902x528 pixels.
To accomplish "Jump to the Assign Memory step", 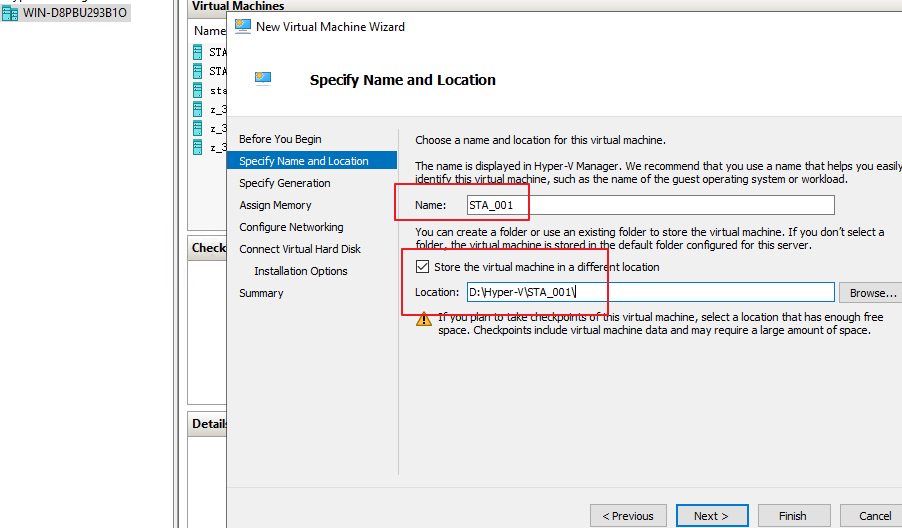I will (x=275, y=205).
